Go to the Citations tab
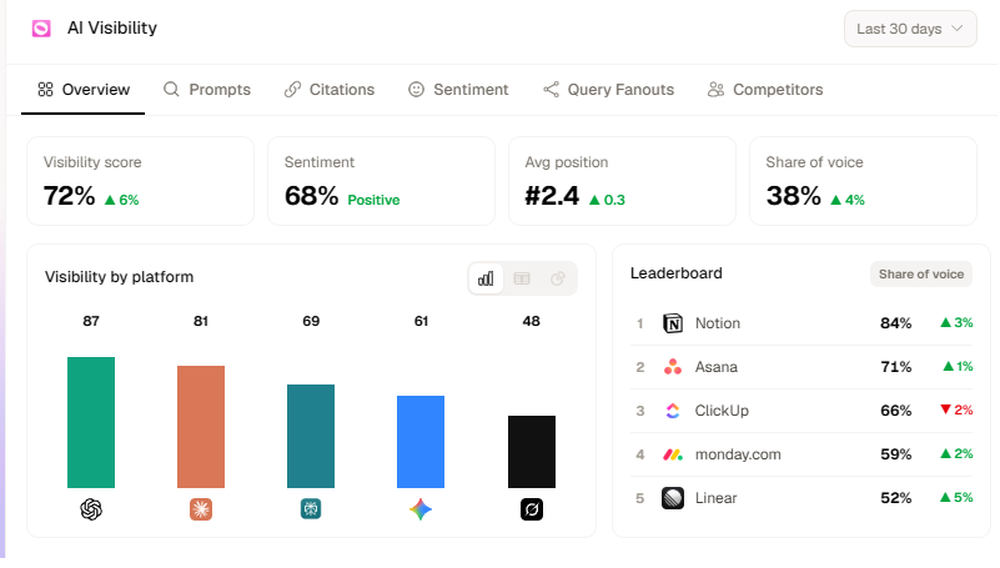 click(x=329, y=90)
